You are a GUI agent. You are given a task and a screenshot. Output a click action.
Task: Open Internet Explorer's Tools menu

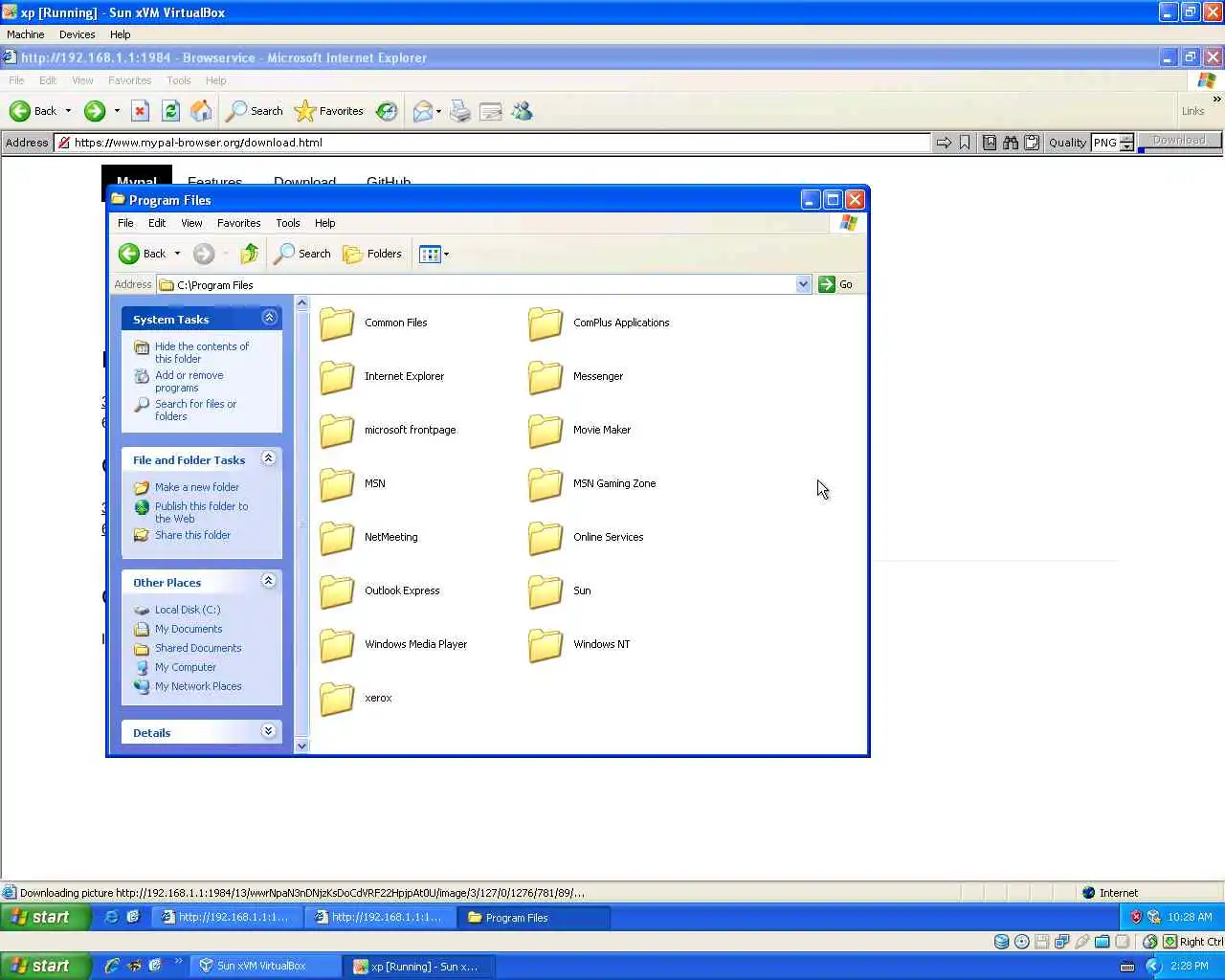[x=179, y=80]
